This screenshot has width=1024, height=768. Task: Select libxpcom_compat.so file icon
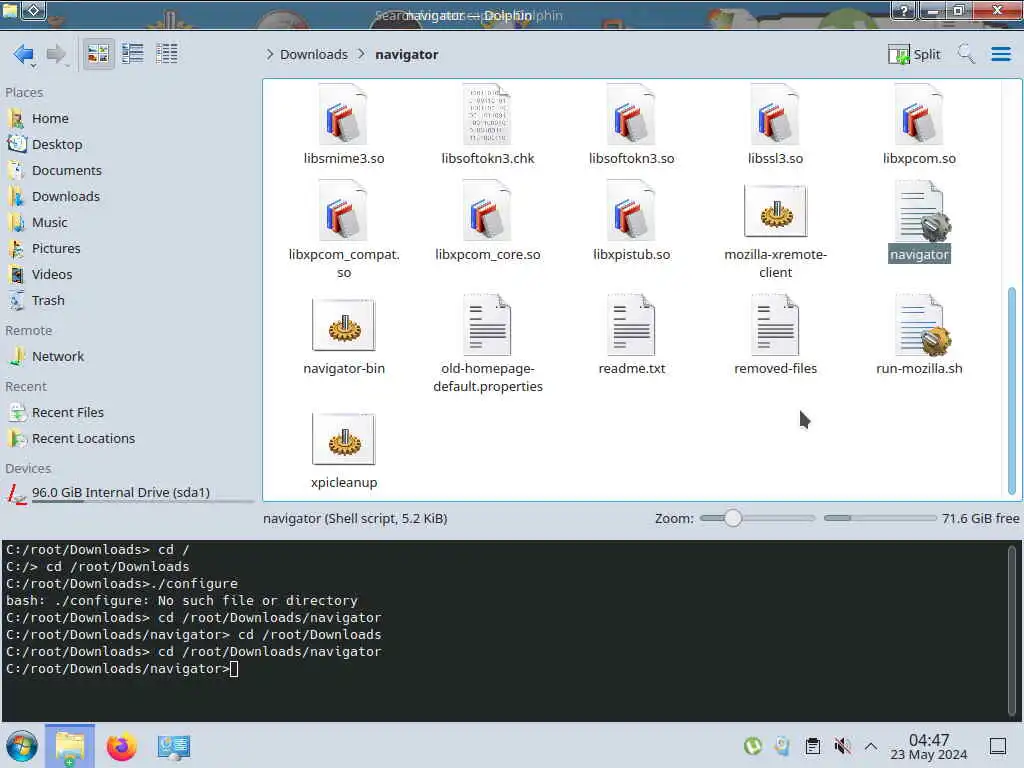click(x=344, y=212)
